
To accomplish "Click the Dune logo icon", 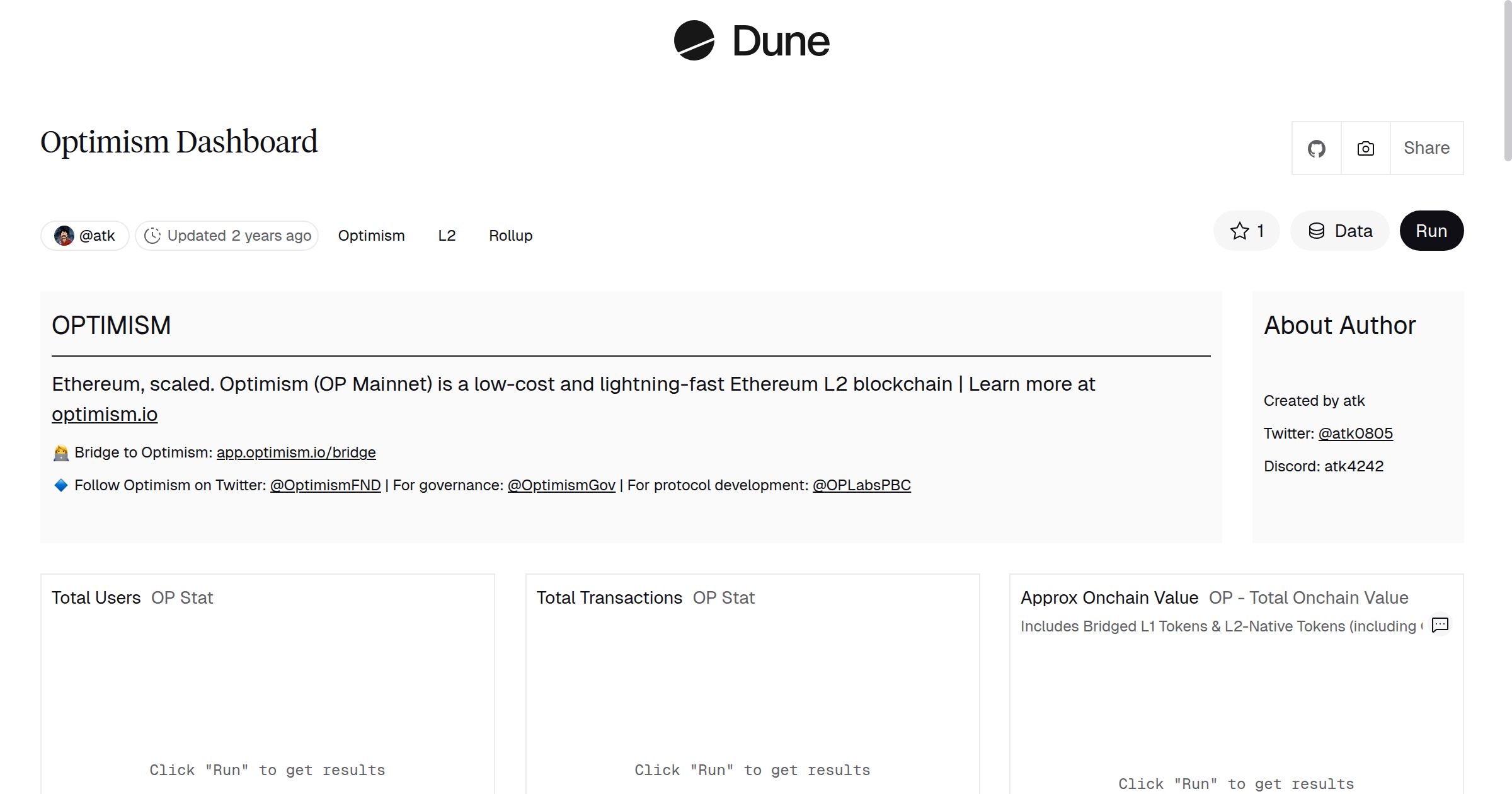I will 694,41.
